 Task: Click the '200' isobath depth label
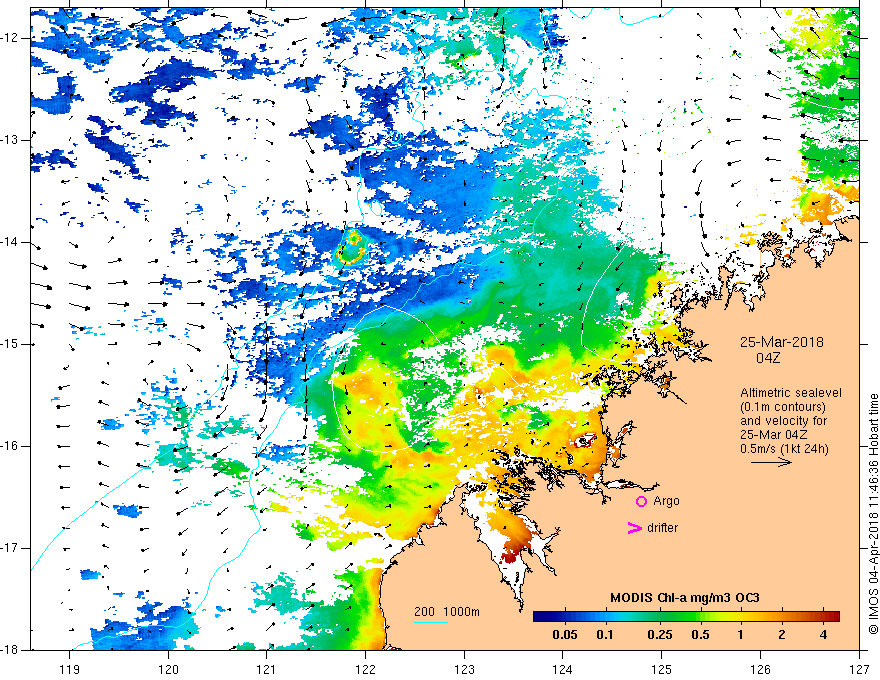click(424, 612)
